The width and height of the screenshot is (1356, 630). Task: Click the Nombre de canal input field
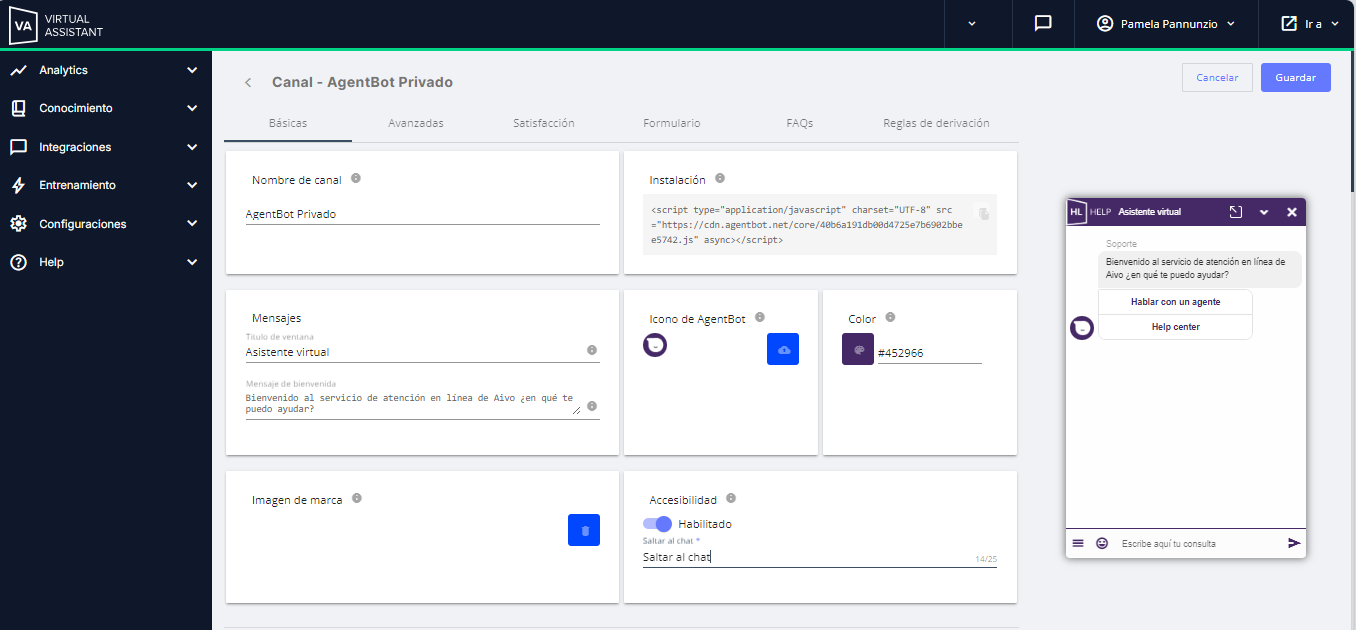(422, 214)
